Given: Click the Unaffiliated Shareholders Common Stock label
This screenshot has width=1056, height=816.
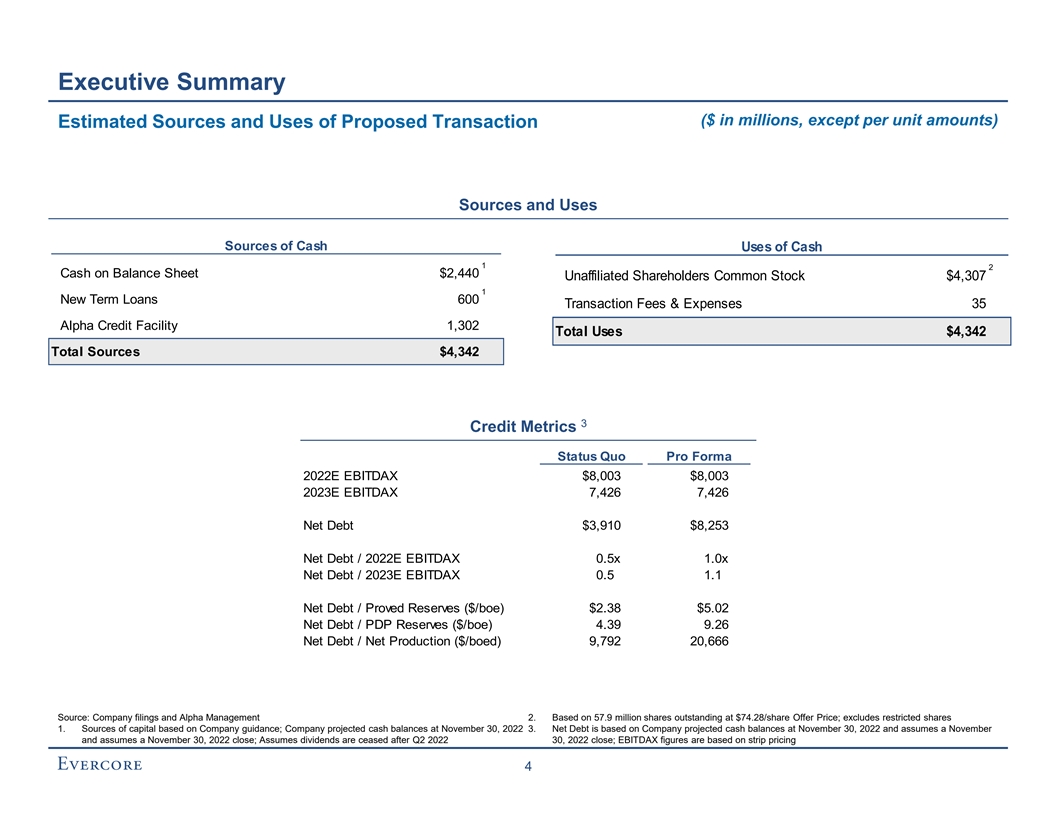Looking at the screenshot, I should pyautogui.click(x=684, y=276).
